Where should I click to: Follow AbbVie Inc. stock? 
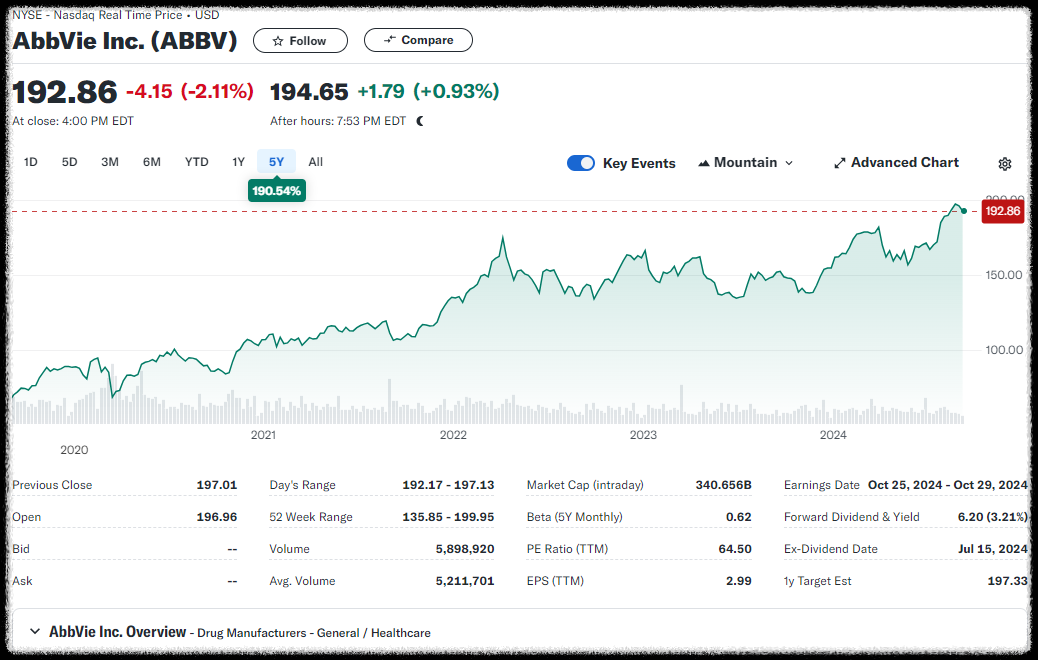(x=301, y=41)
